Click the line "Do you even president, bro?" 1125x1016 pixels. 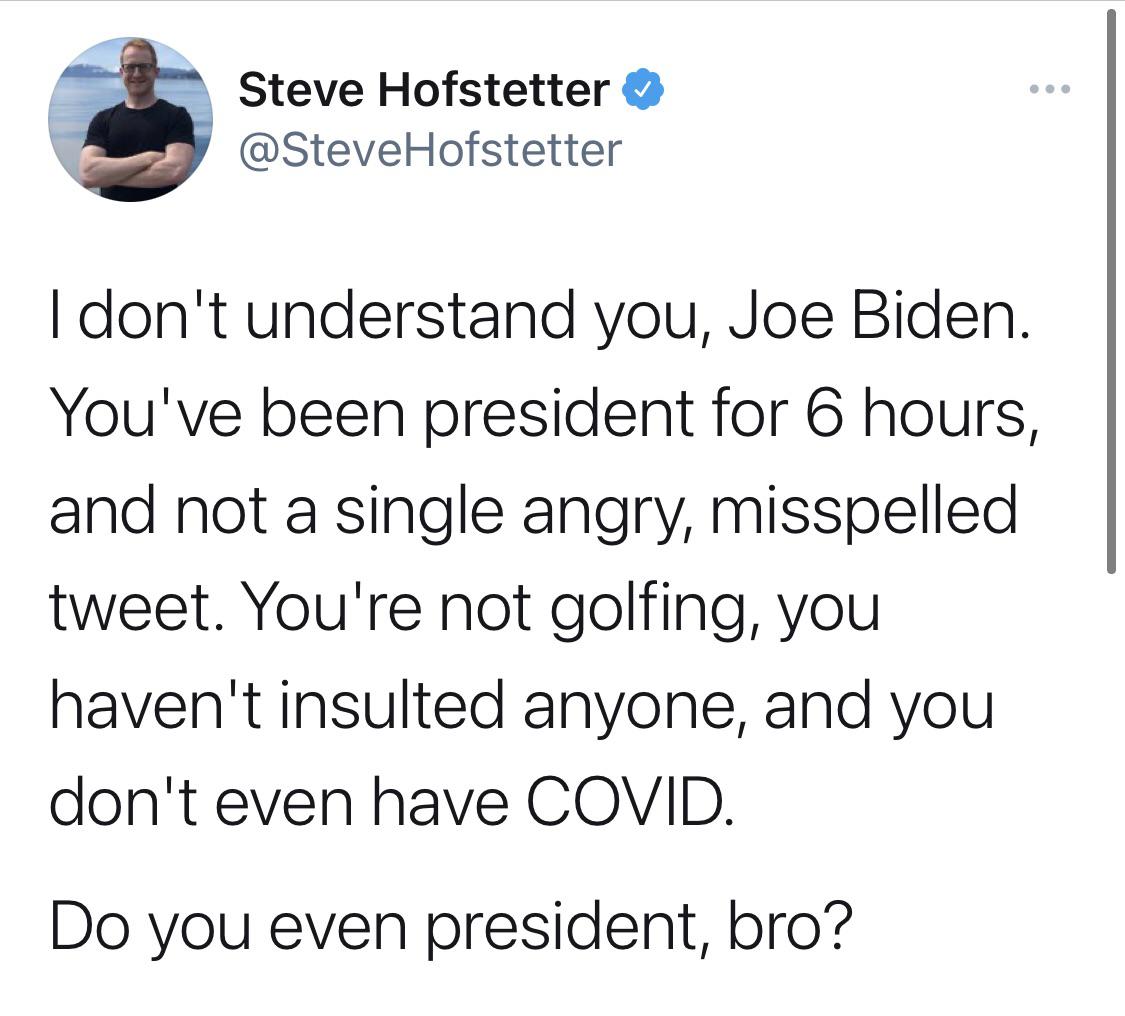(x=450, y=928)
